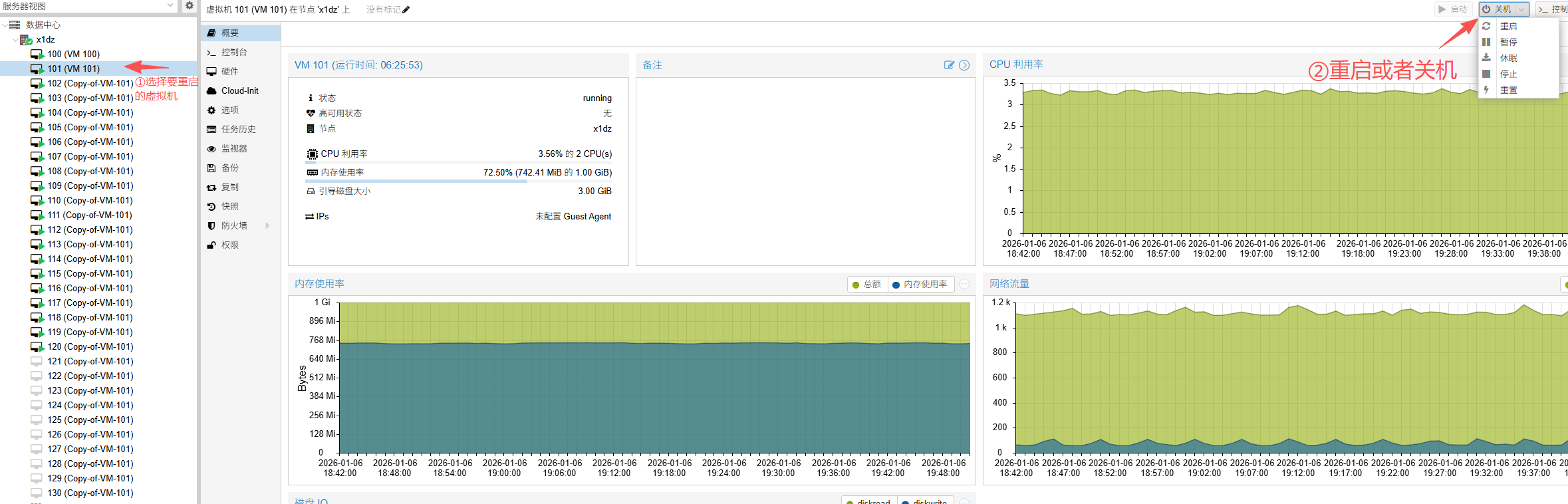
Task: Open the 备份 backup page
Action: 229,168
